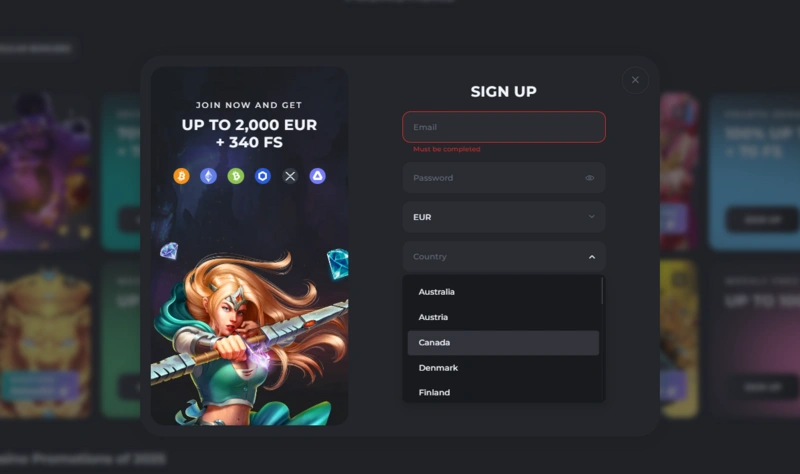800x474 pixels.
Task: Click the currency dropdown arrow
Action: coord(592,217)
